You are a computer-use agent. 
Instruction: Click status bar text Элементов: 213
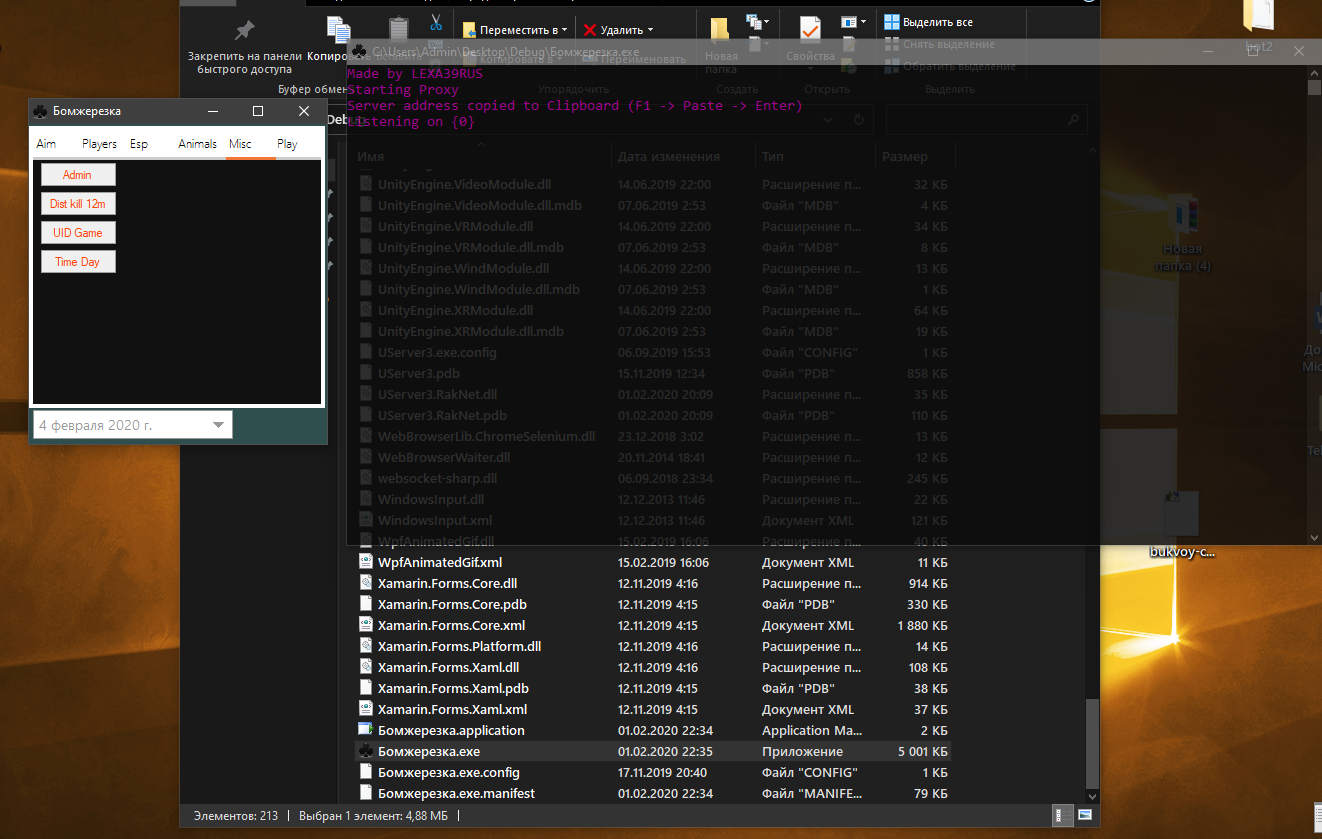(236, 817)
